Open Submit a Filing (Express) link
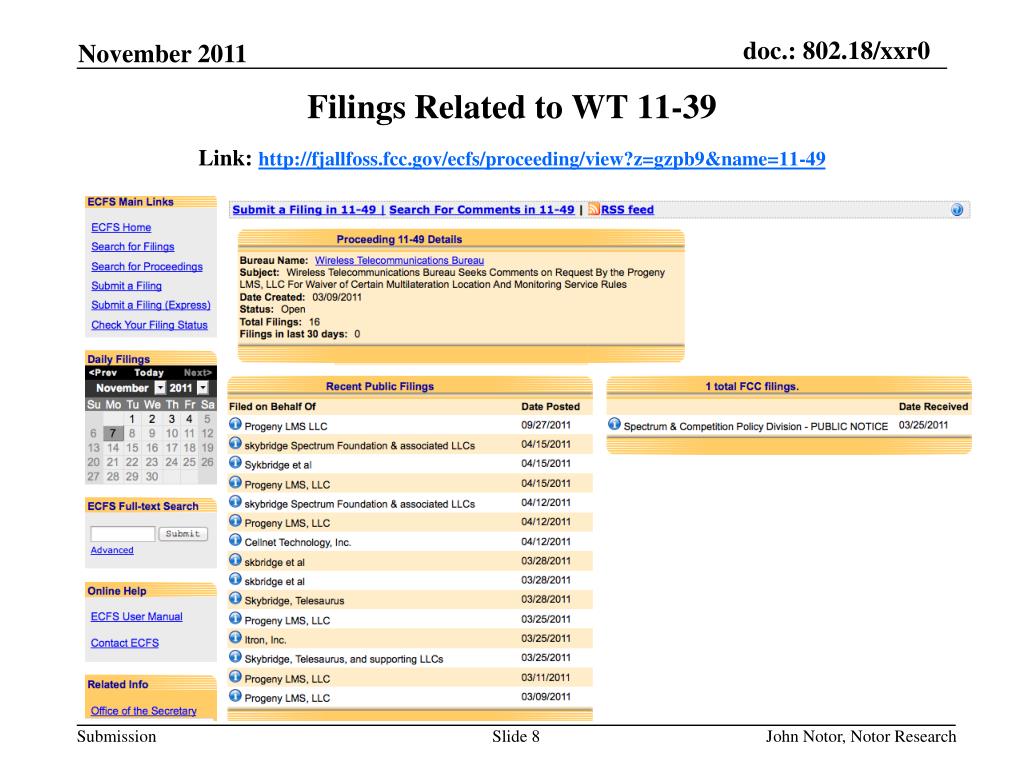 click(x=151, y=305)
